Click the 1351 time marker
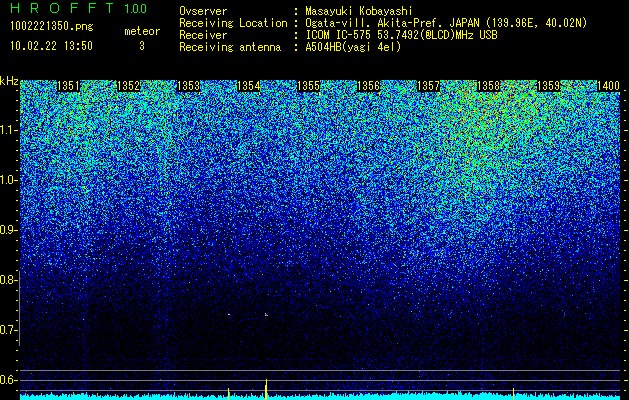The image size is (629, 400). coord(68,86)
